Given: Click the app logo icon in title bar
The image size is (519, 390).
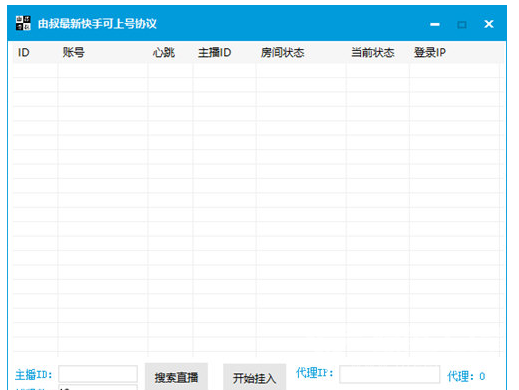Looking at the screenshot, I should [x=23, y=23].
